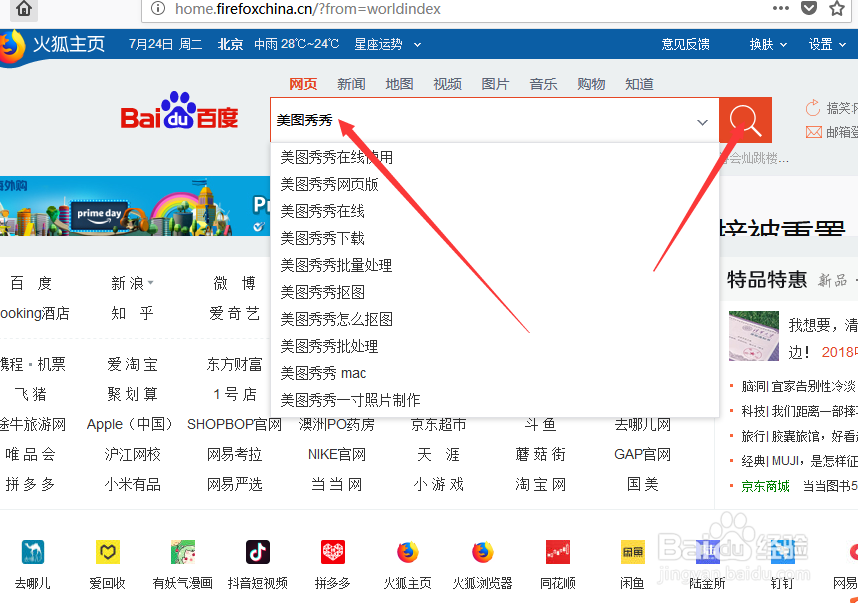
Task: Select the 网页 search tab
Action: [303, 84]
